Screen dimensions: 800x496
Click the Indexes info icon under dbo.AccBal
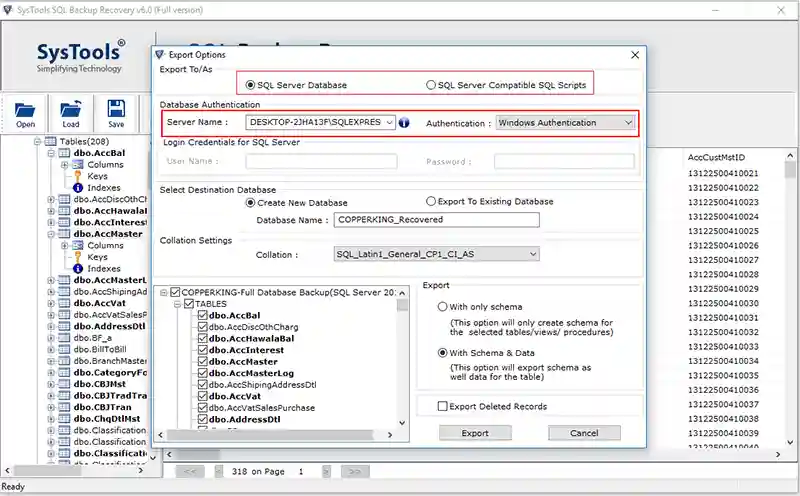pos(78,188)
